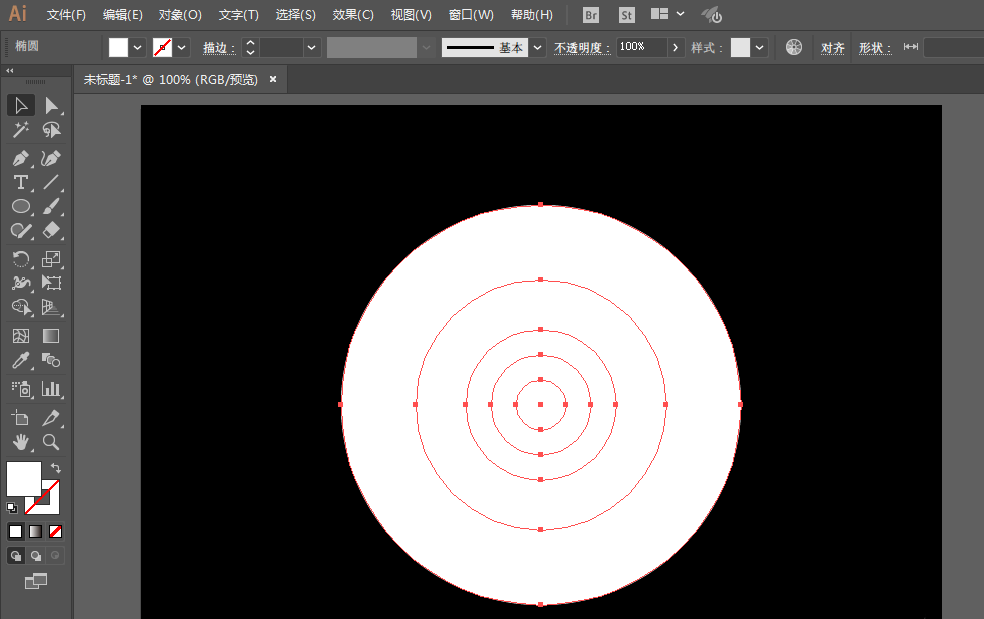Select the Zoom magnifier tool
The image size is (984, 619).
[51, 441]
